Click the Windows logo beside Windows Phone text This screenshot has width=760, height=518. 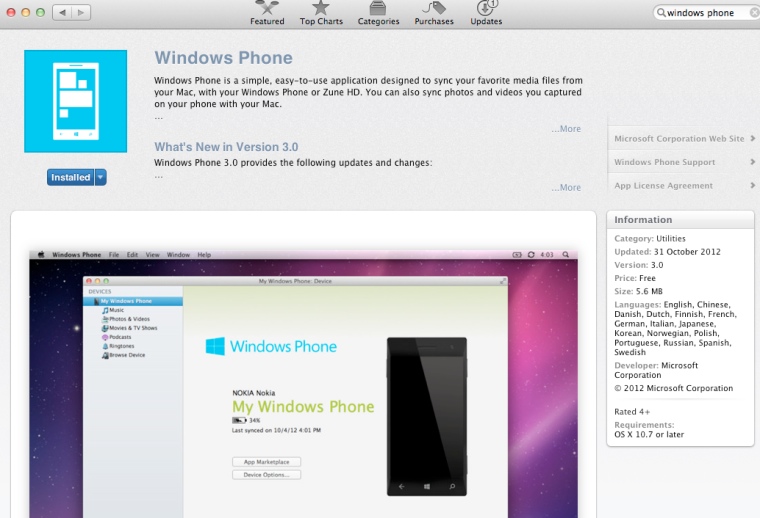click(215, 346)
